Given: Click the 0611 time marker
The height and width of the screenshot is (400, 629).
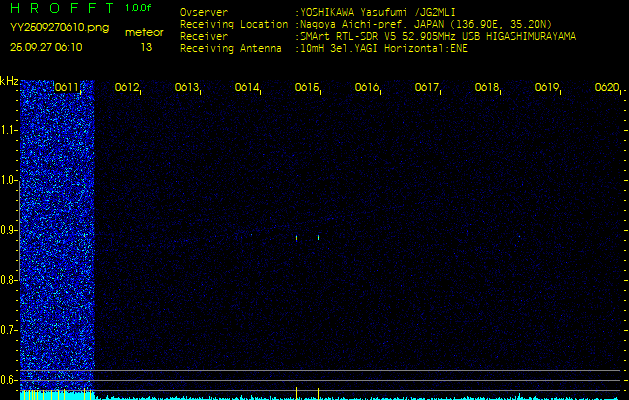Looking at the screenshot, I should tap(66, 87).
